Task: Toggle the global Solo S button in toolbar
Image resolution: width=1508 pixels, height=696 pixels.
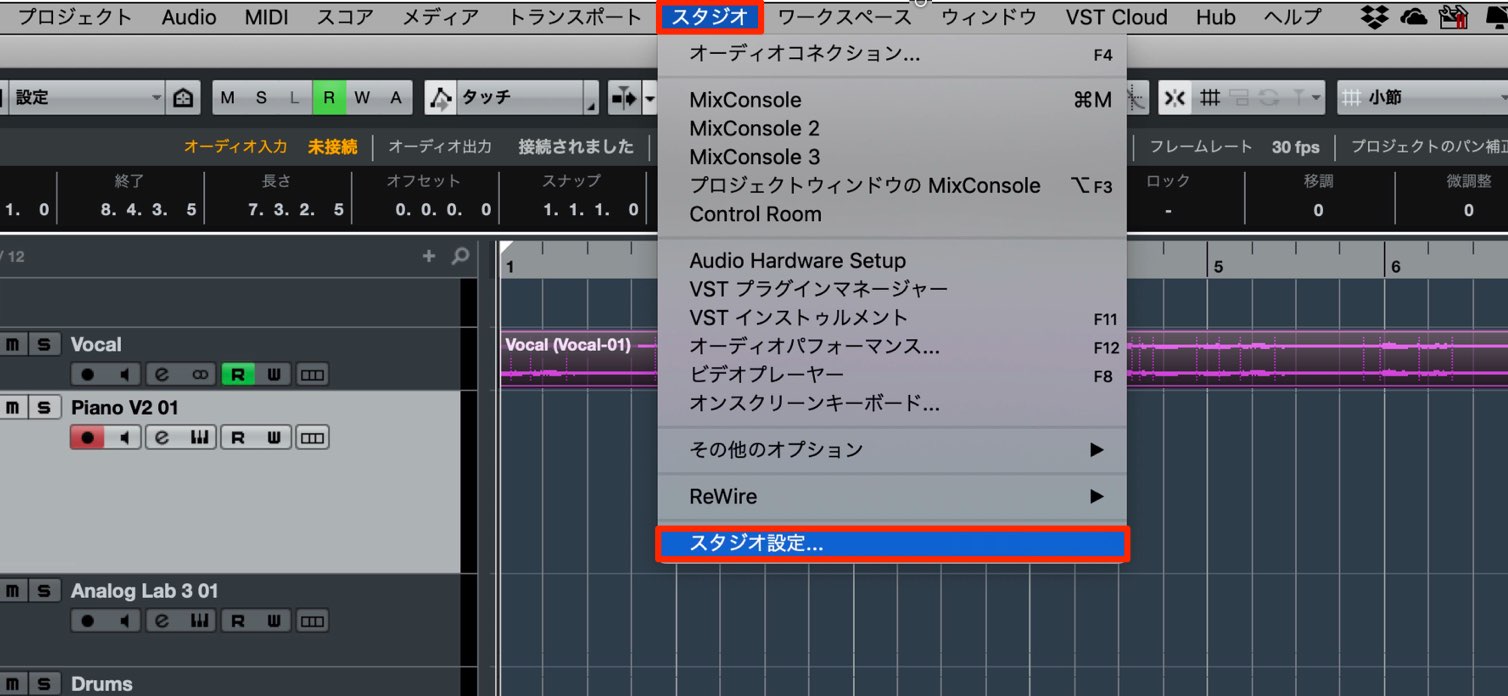Action: point(261,97)
